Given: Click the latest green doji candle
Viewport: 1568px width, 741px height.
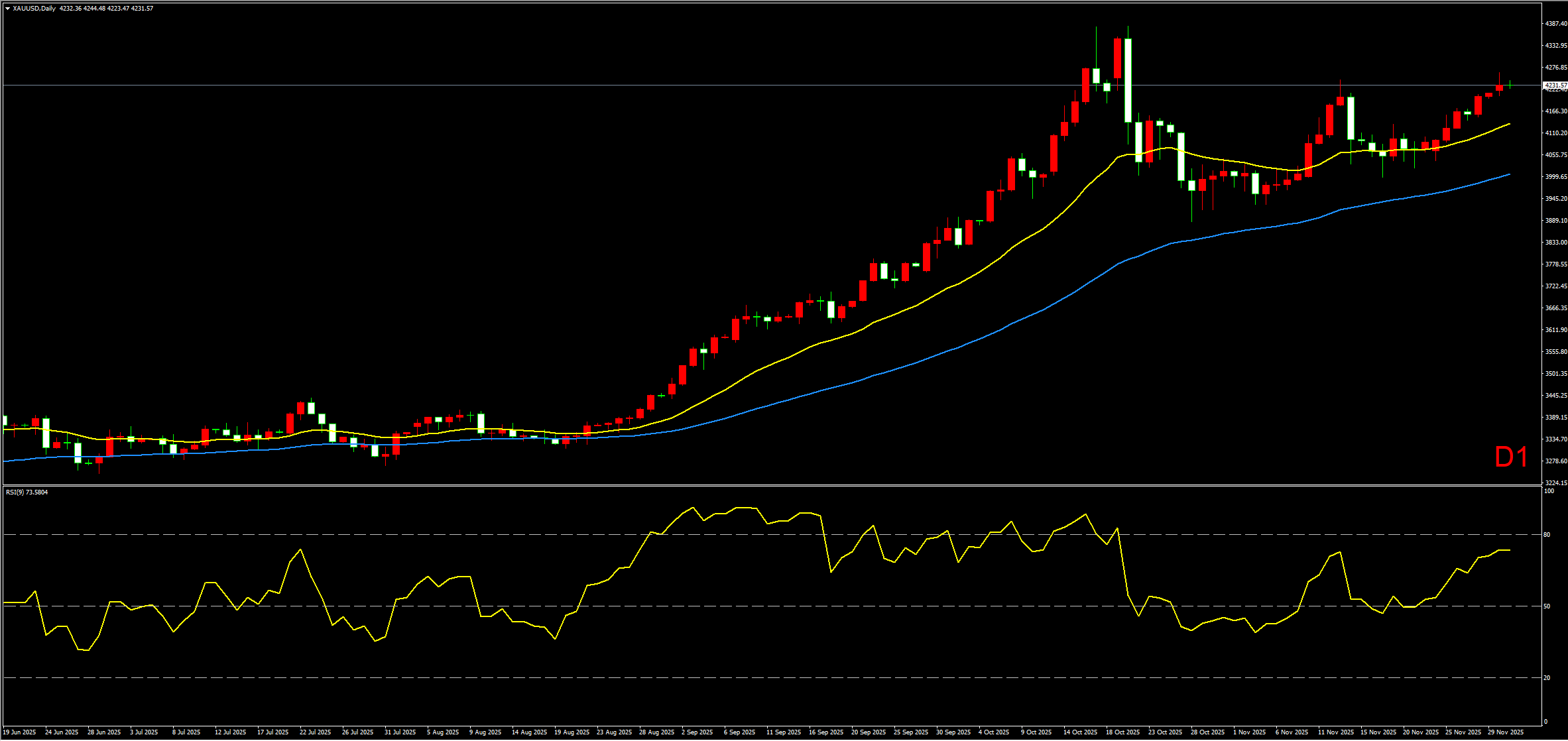Looking at the screenshot, I should (x=1510, y=85).
